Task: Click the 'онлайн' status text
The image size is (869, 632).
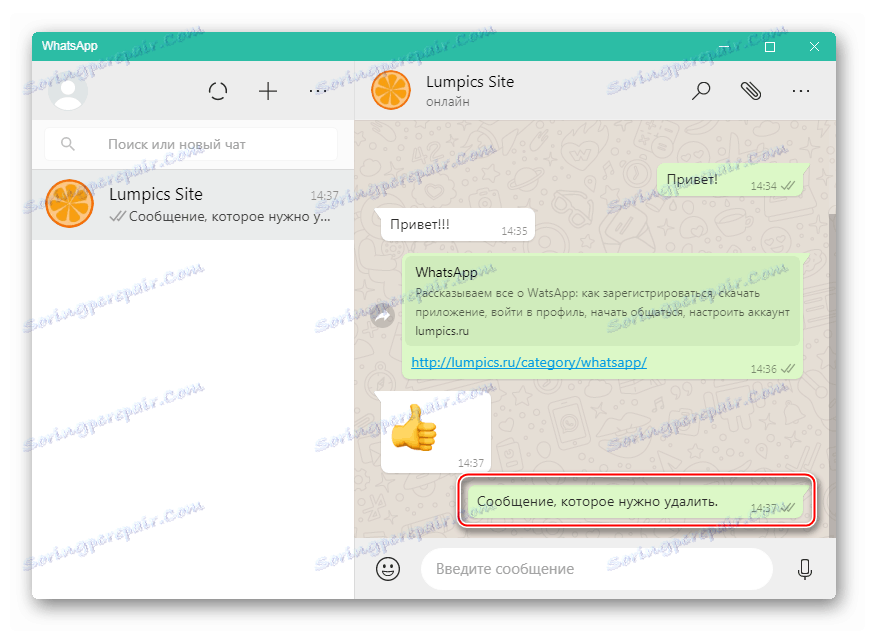Action: click(448, 102)
